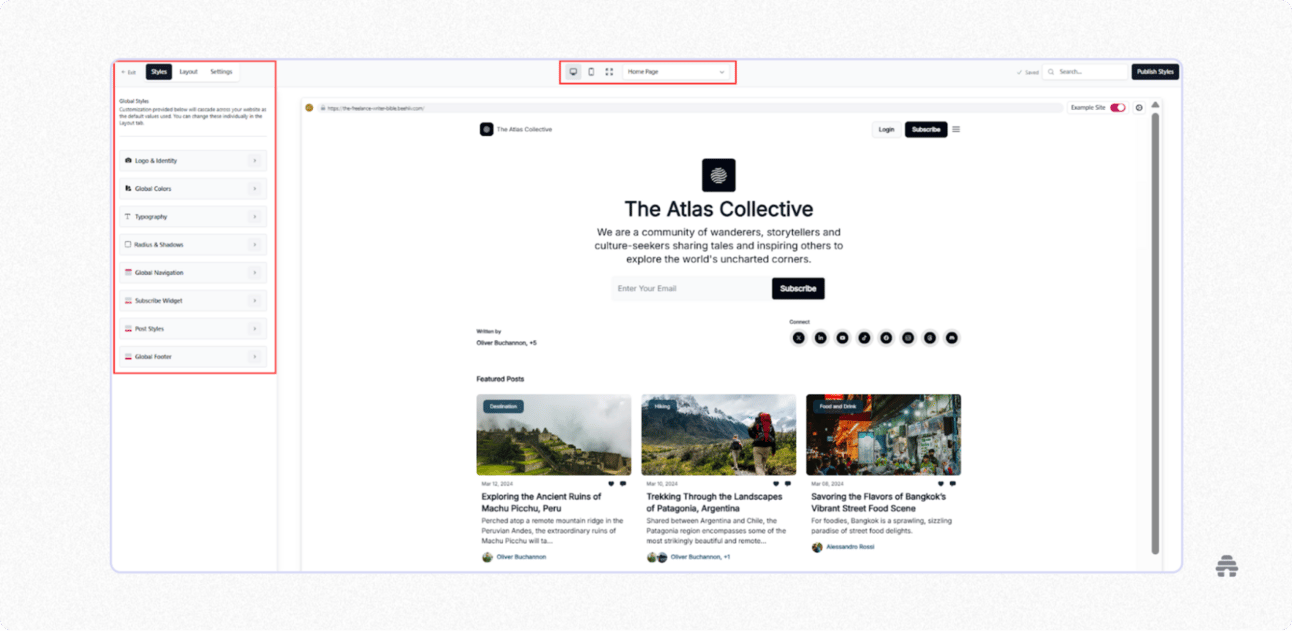Select the Styles tab
Image resolution: width=1292 pixels, height=631 pixels.
159,72
